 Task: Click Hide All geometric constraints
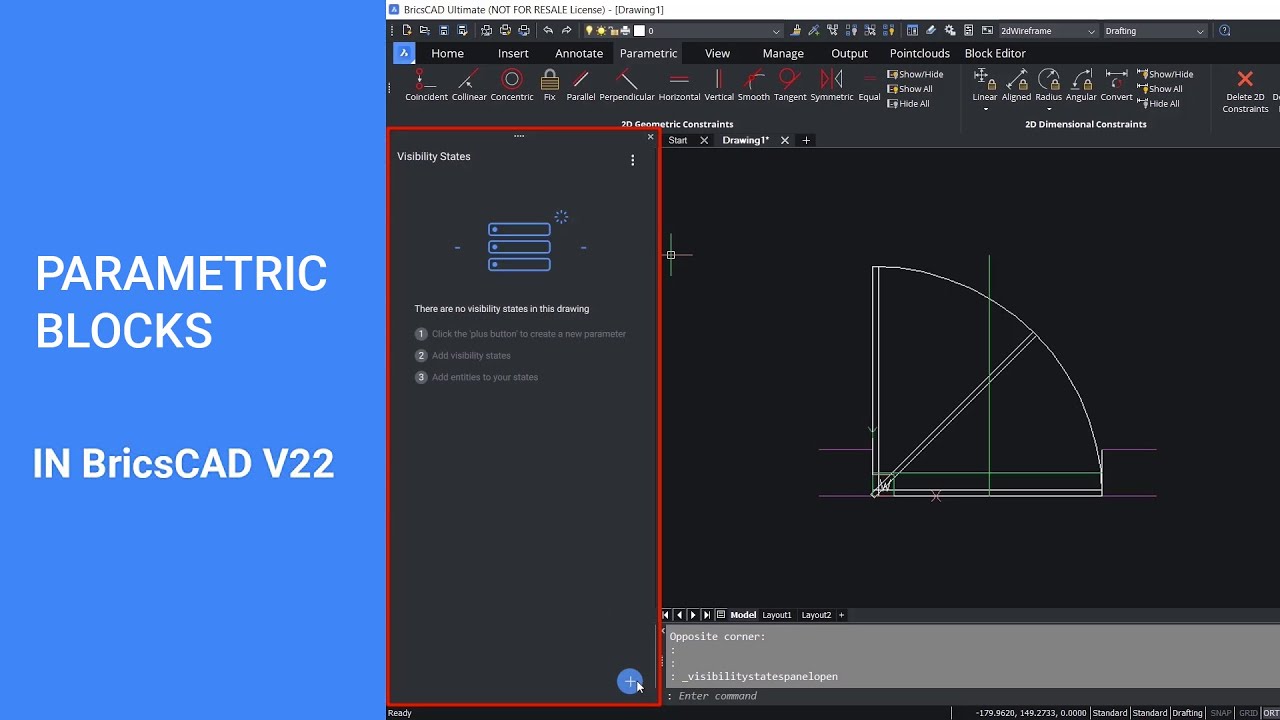coord(909,104)
